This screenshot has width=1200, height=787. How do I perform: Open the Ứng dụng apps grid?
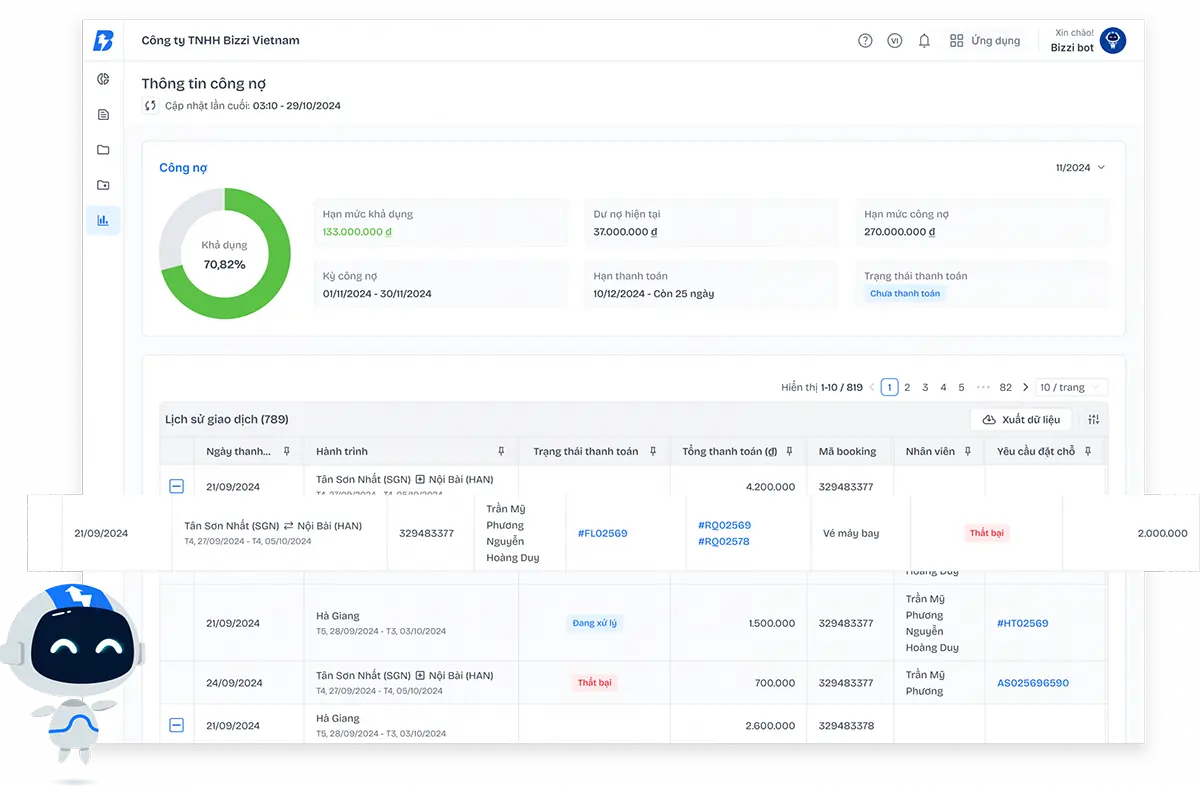pyautogui.click(x=985, y=41)
